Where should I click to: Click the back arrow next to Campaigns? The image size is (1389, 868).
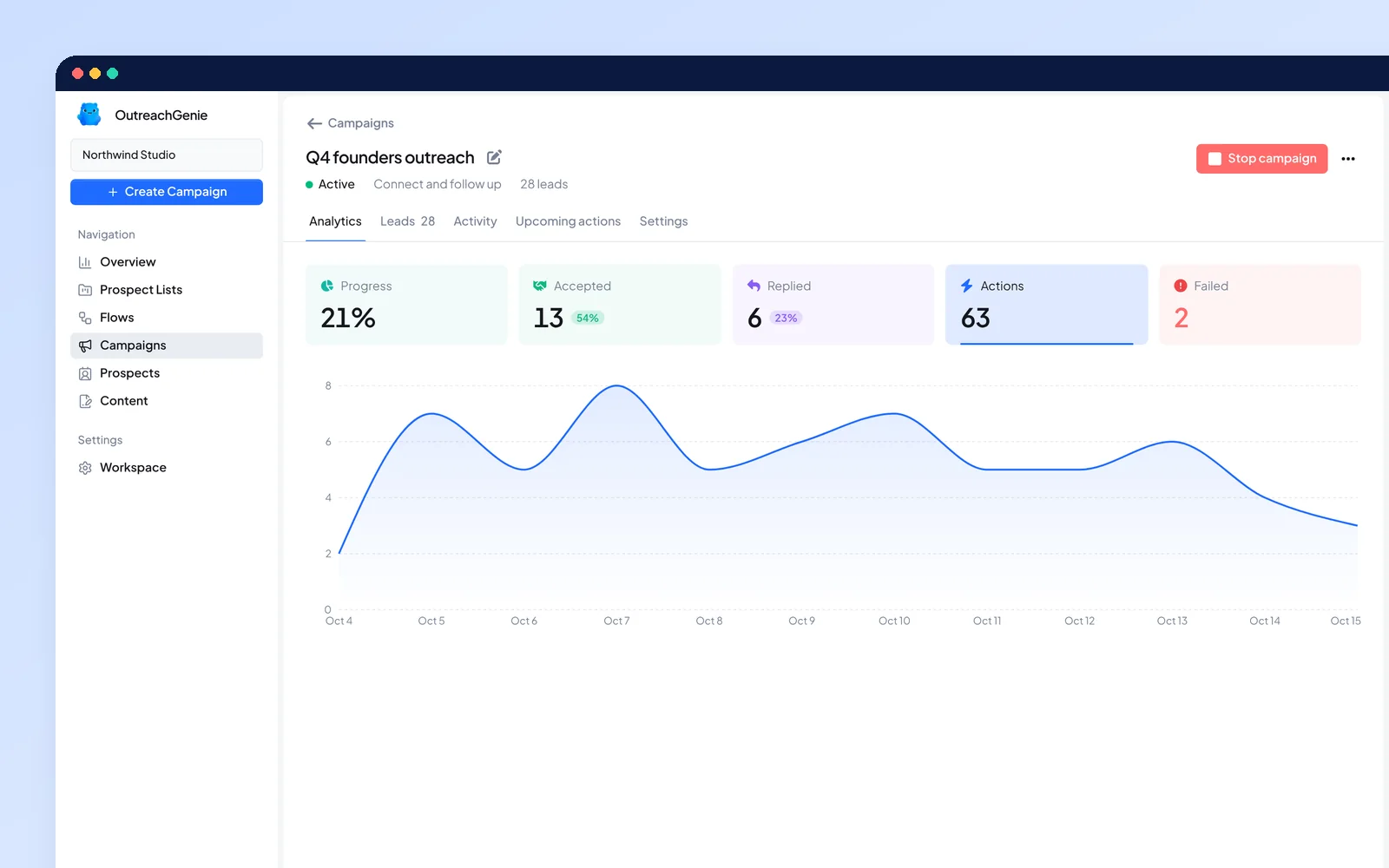click(x=314, y=123)
